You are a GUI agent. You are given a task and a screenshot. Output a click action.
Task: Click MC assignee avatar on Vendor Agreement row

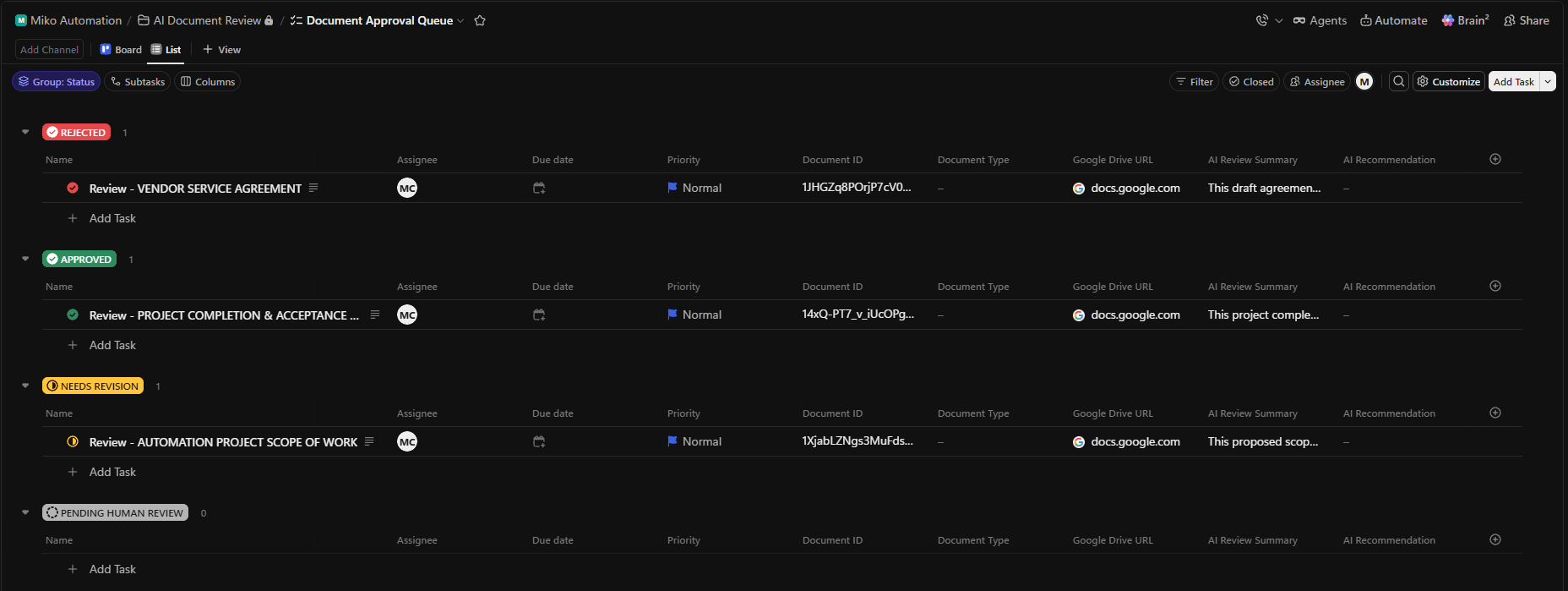(x=407, y=188)
